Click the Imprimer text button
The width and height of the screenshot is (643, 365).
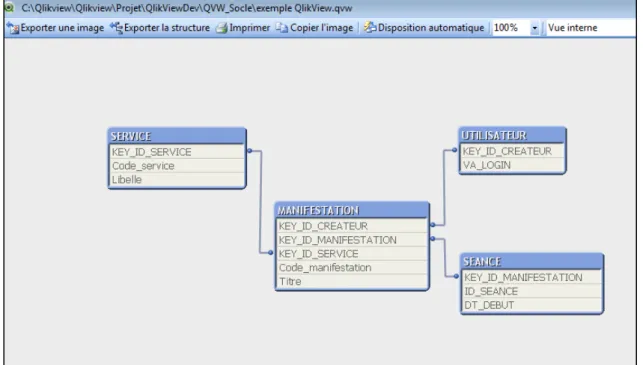250,28
